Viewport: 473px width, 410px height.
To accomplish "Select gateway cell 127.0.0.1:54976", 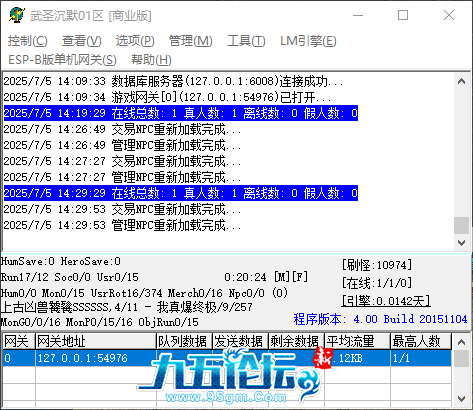I will pyautogui.click(x=96, y=358).
